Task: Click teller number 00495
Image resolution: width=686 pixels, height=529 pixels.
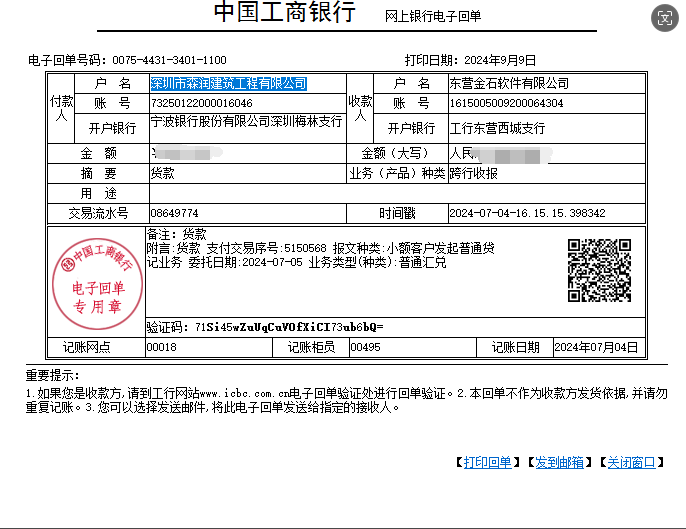Action: click(x=366, y=347)
